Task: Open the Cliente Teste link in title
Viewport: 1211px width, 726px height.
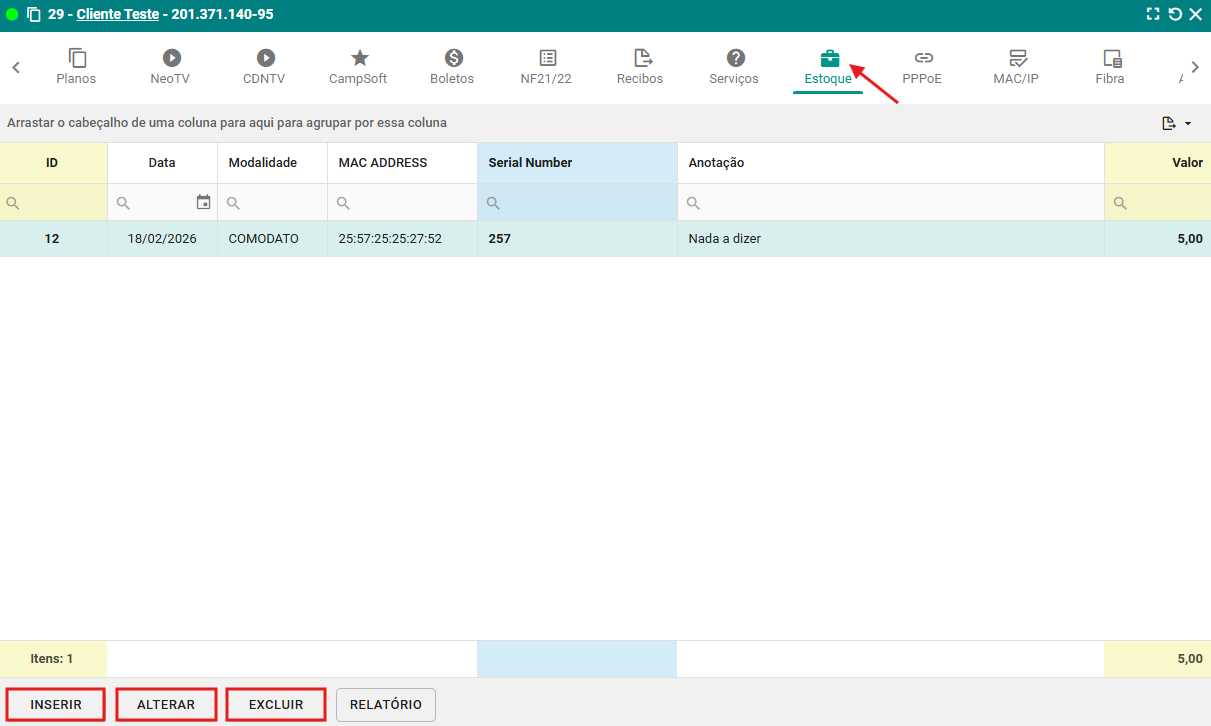Action: pos(117,15)
